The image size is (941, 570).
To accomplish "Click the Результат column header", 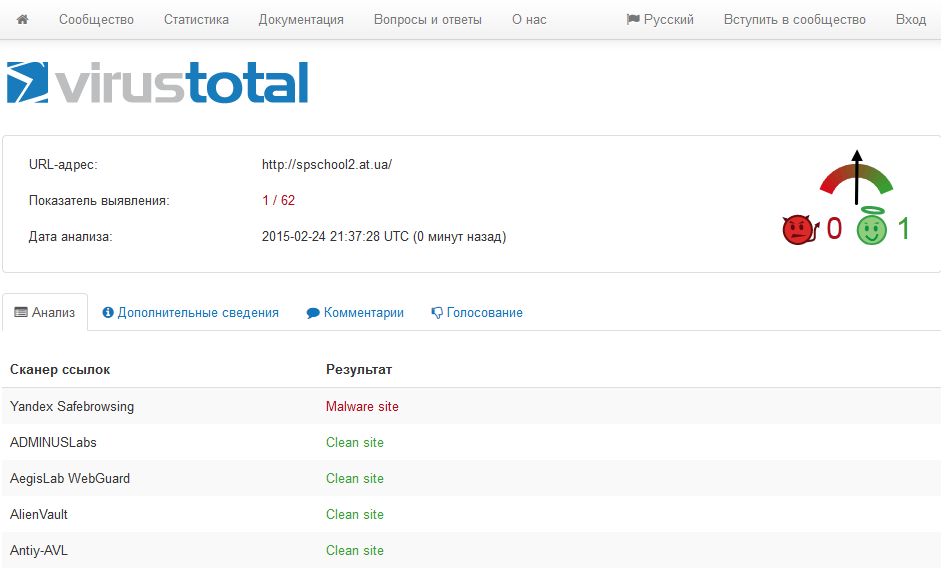I will tap(359, 370).
